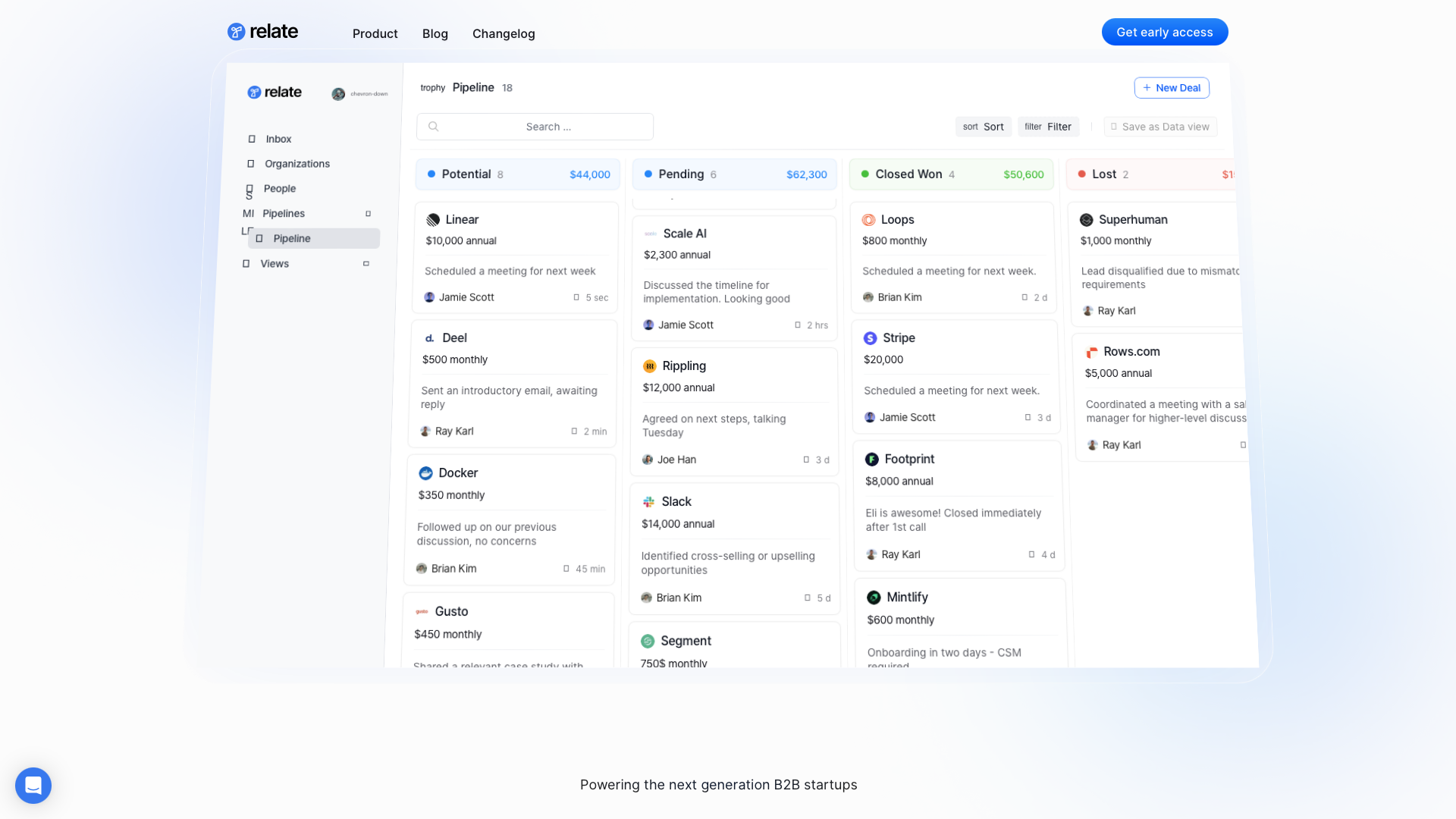
Task: Click the red dot on the Lost column
Action: pos(1082,174)
